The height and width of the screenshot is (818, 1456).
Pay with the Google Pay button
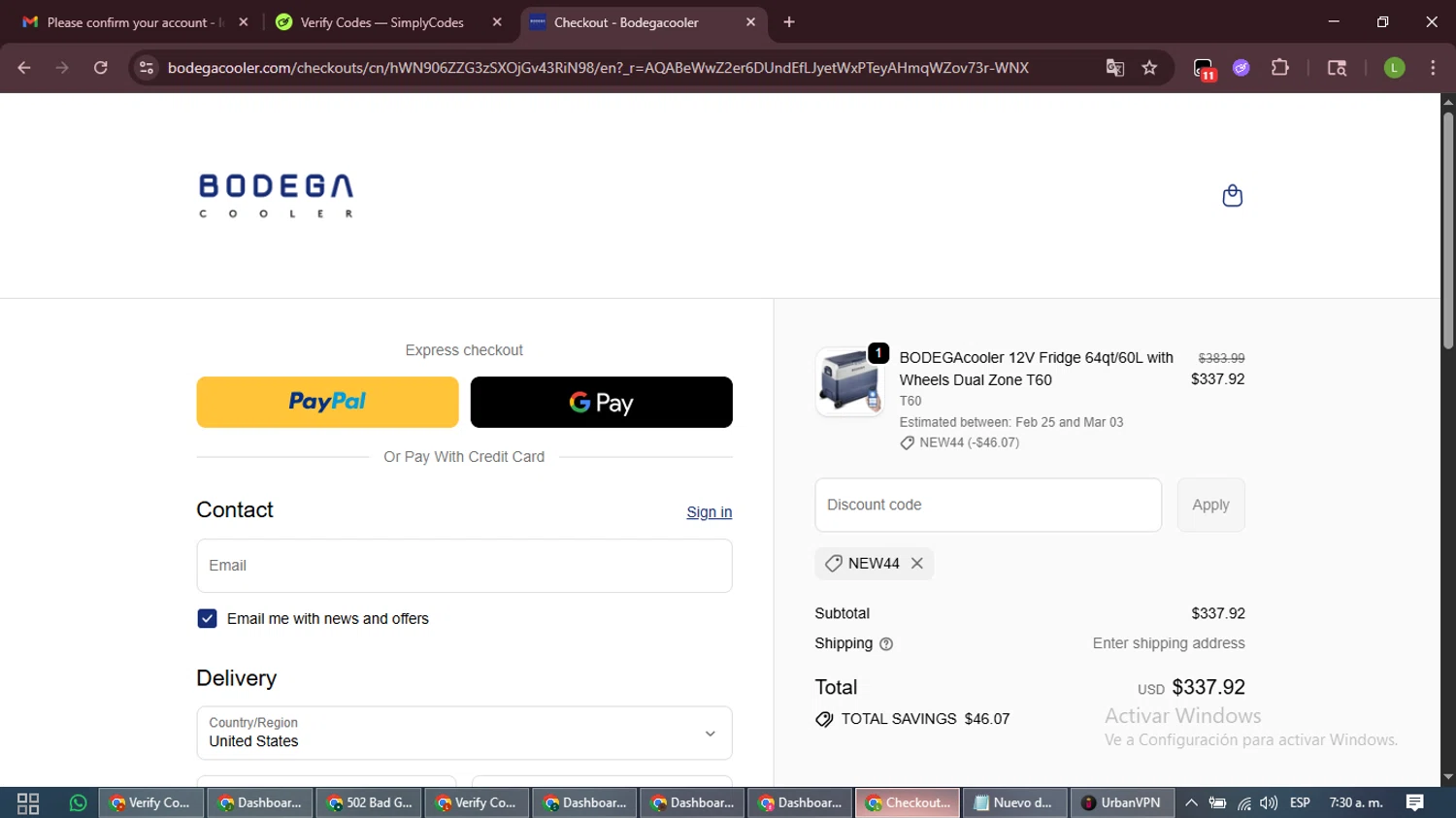601,402
